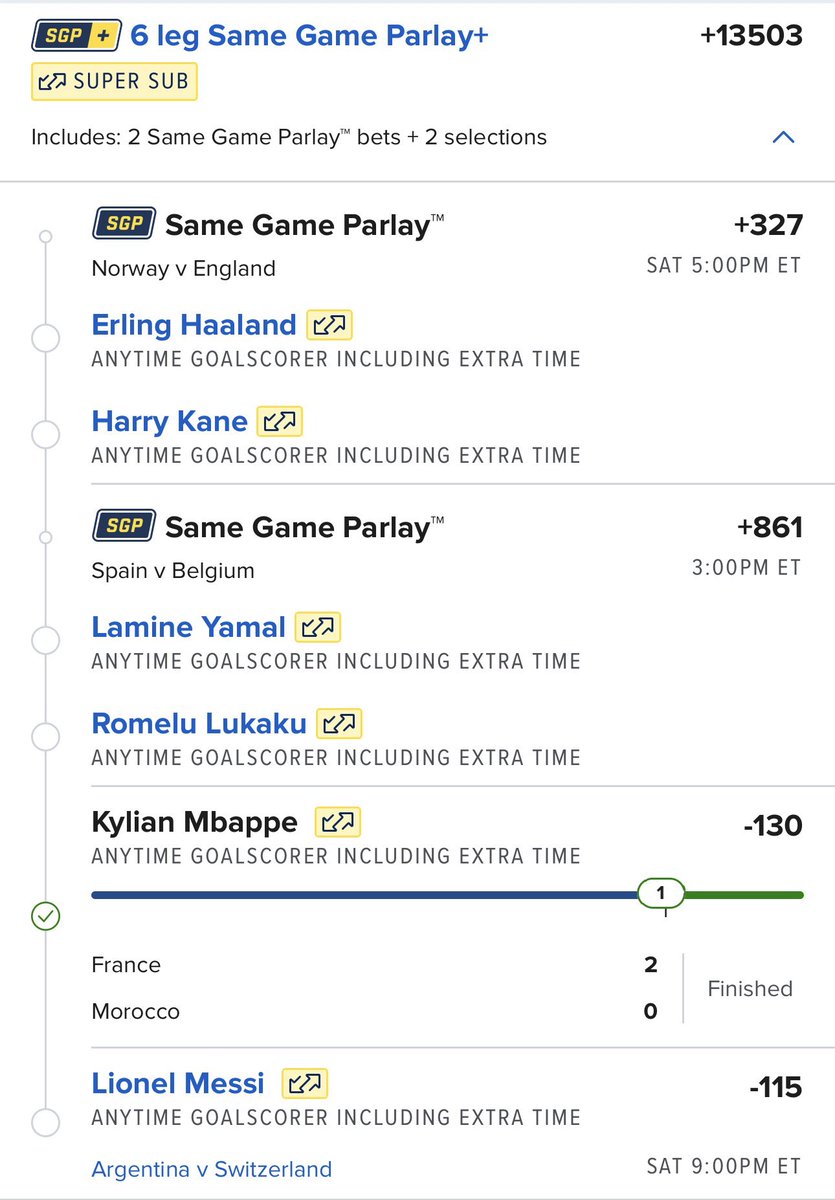
Task: Collapse the parlay details chevron
Action: pos(784,137)
